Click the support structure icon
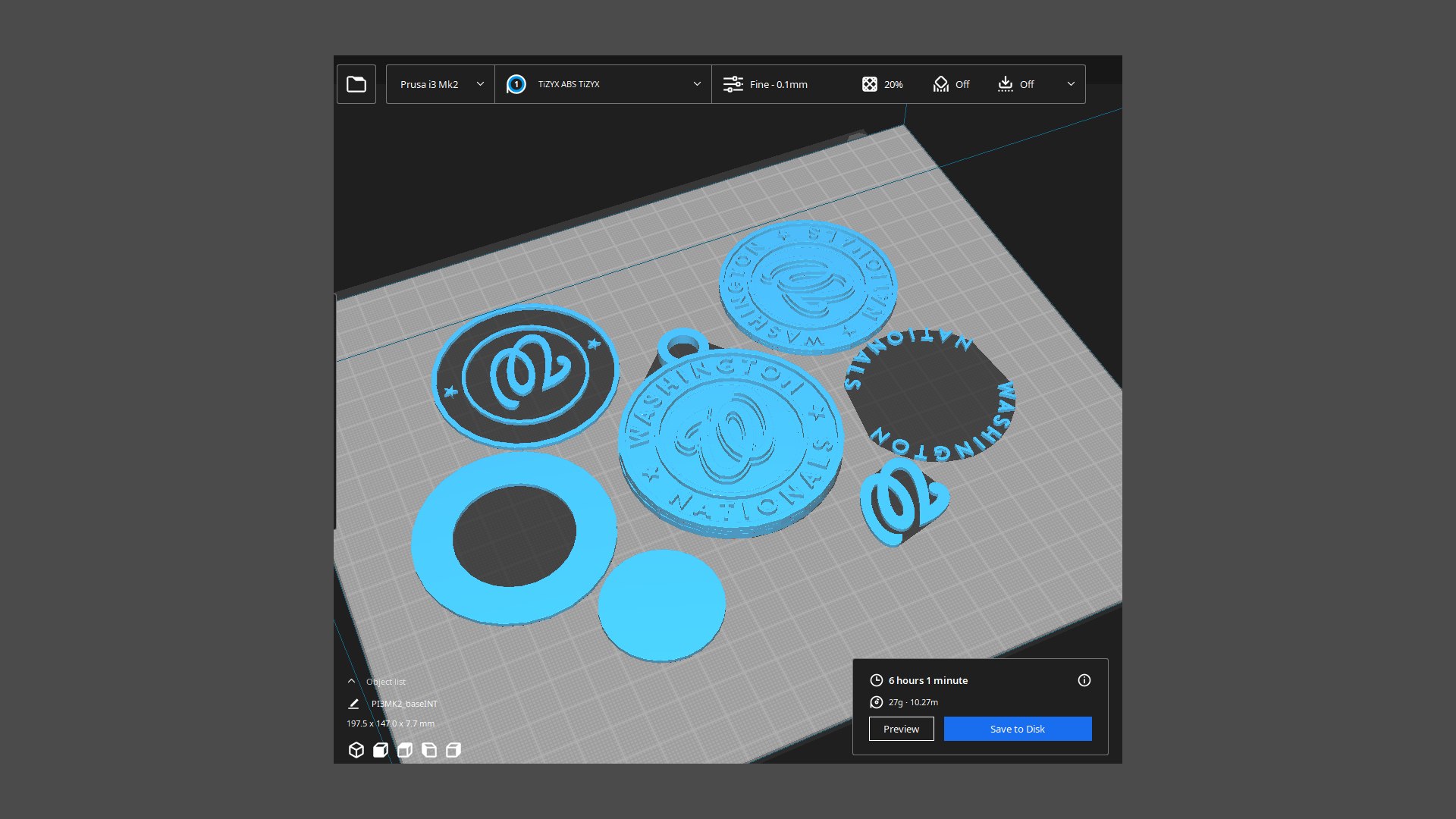Screen dimensions: 1456x819 click(x=941, y=84)
